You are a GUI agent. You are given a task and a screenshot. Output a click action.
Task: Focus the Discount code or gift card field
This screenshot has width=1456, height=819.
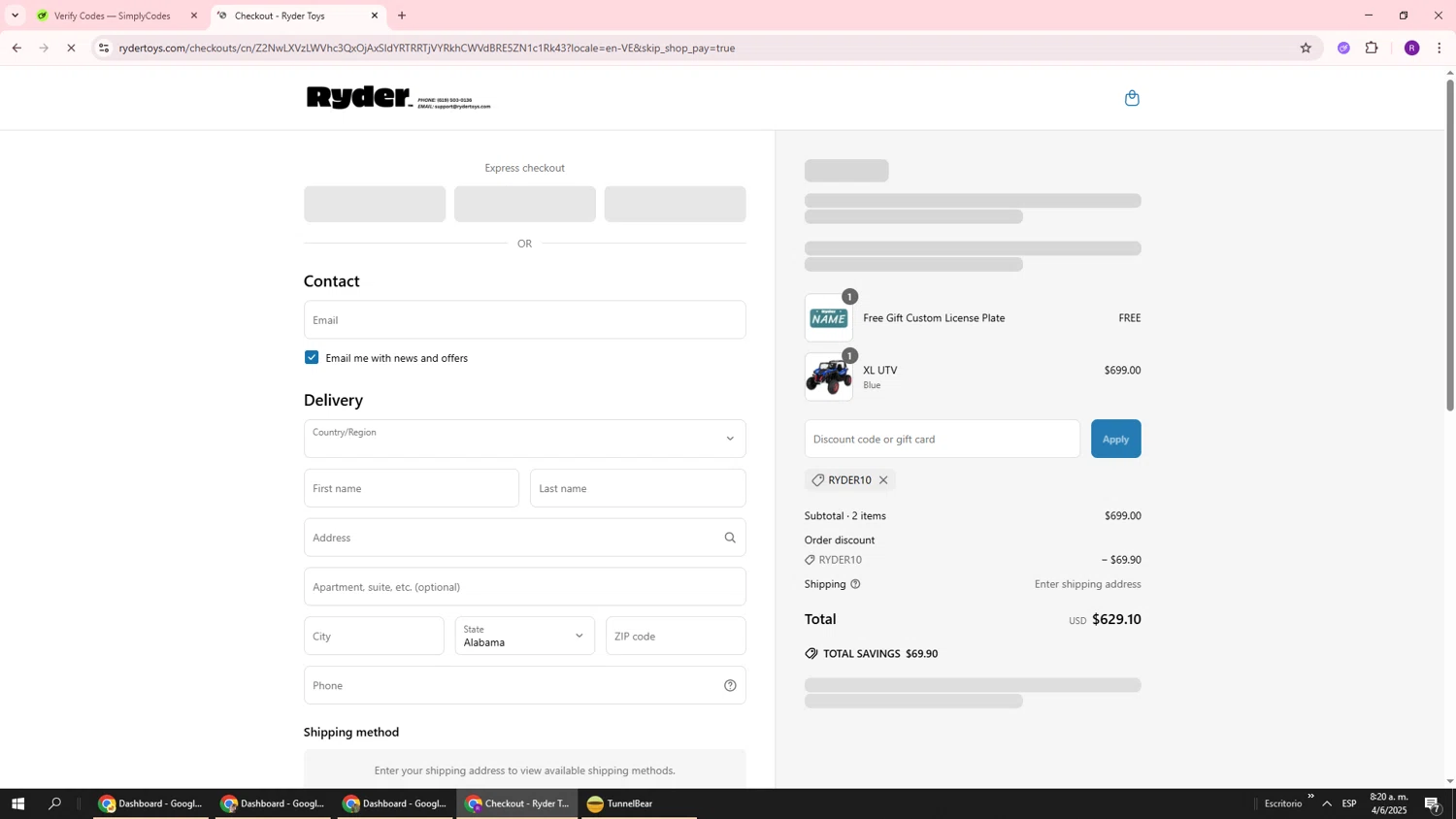click(x=943, y=439)
